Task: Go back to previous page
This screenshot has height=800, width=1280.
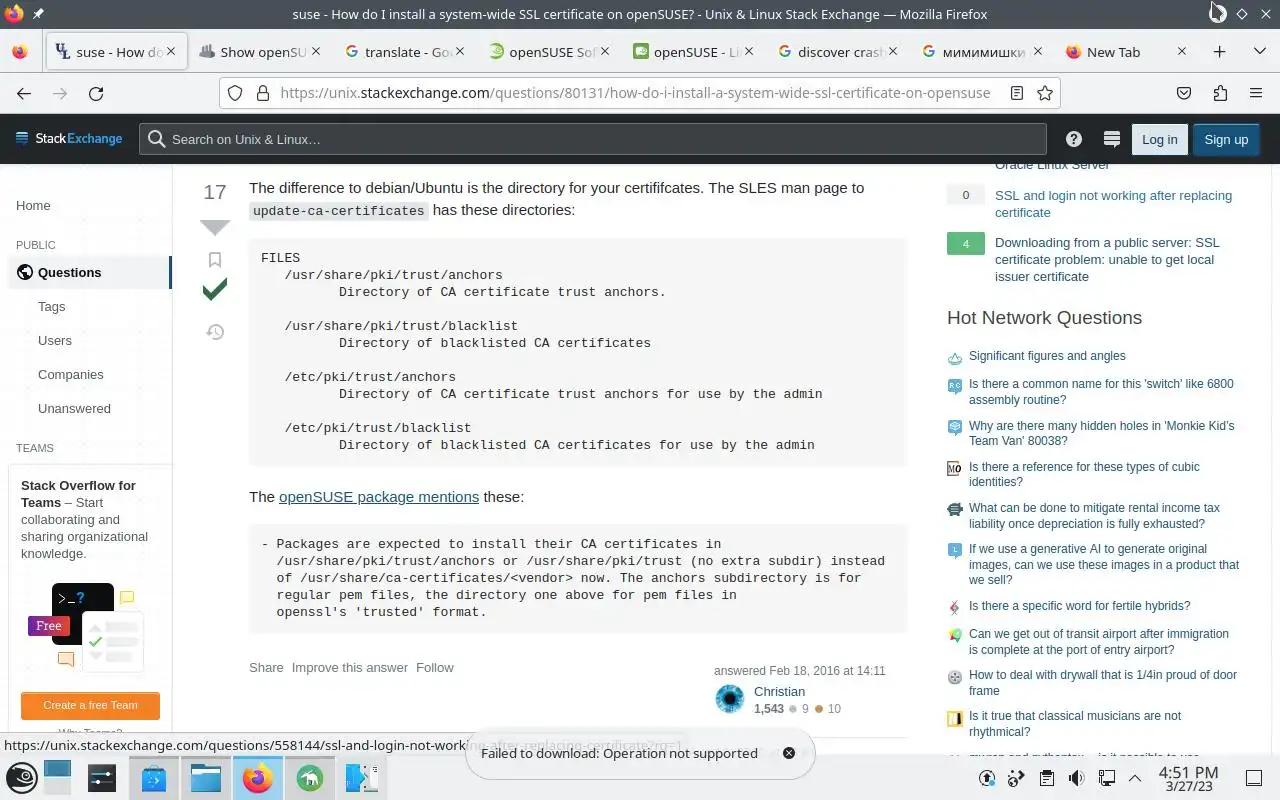Action: (x=24, y=93)
